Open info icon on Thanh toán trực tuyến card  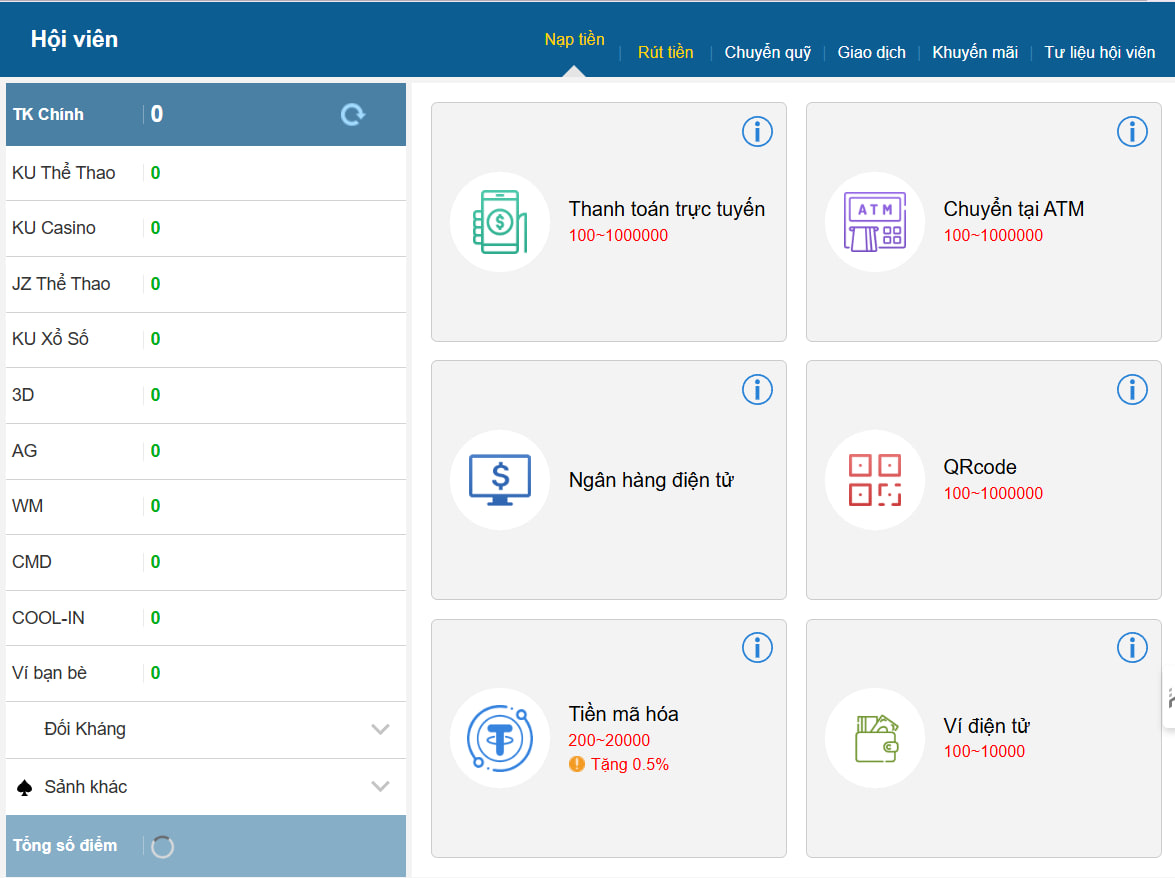tap(757, 131)
